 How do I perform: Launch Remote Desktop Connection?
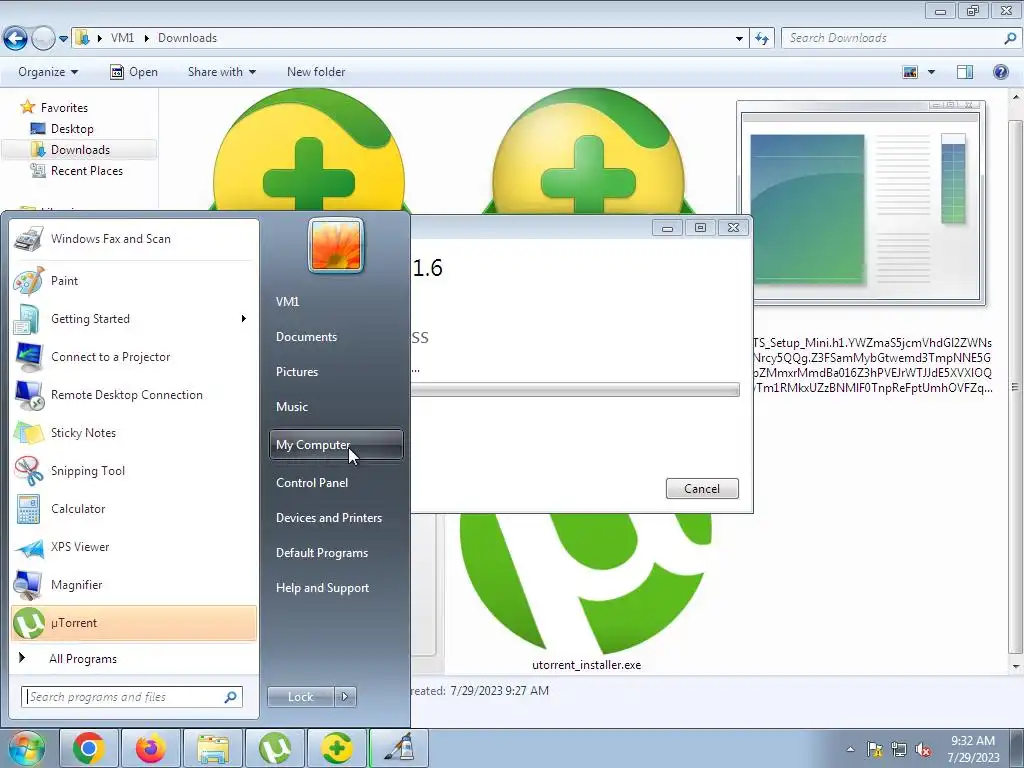[134, 394]
